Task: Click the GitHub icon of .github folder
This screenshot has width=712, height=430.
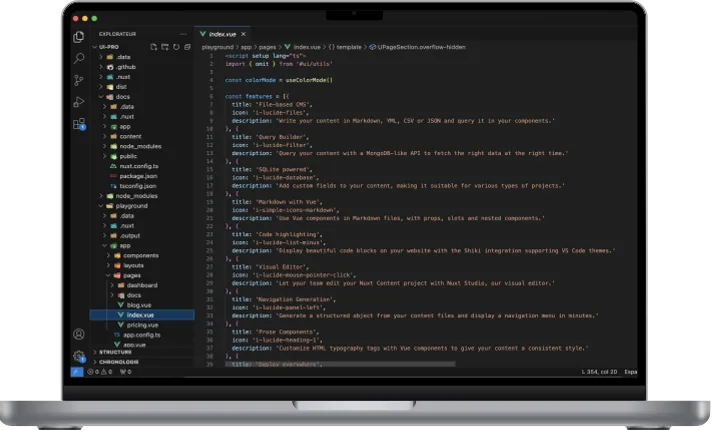Action: click(110, 67)
